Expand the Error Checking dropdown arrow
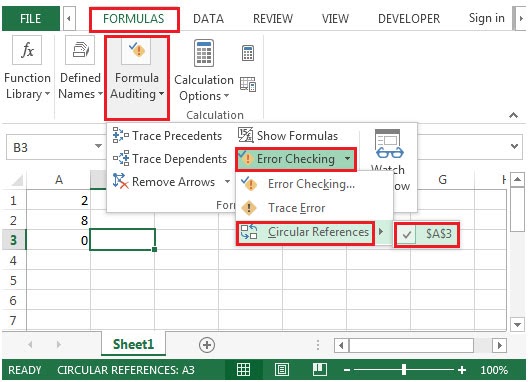This screenshot has height=382, width=528. (x=348, y=159)
